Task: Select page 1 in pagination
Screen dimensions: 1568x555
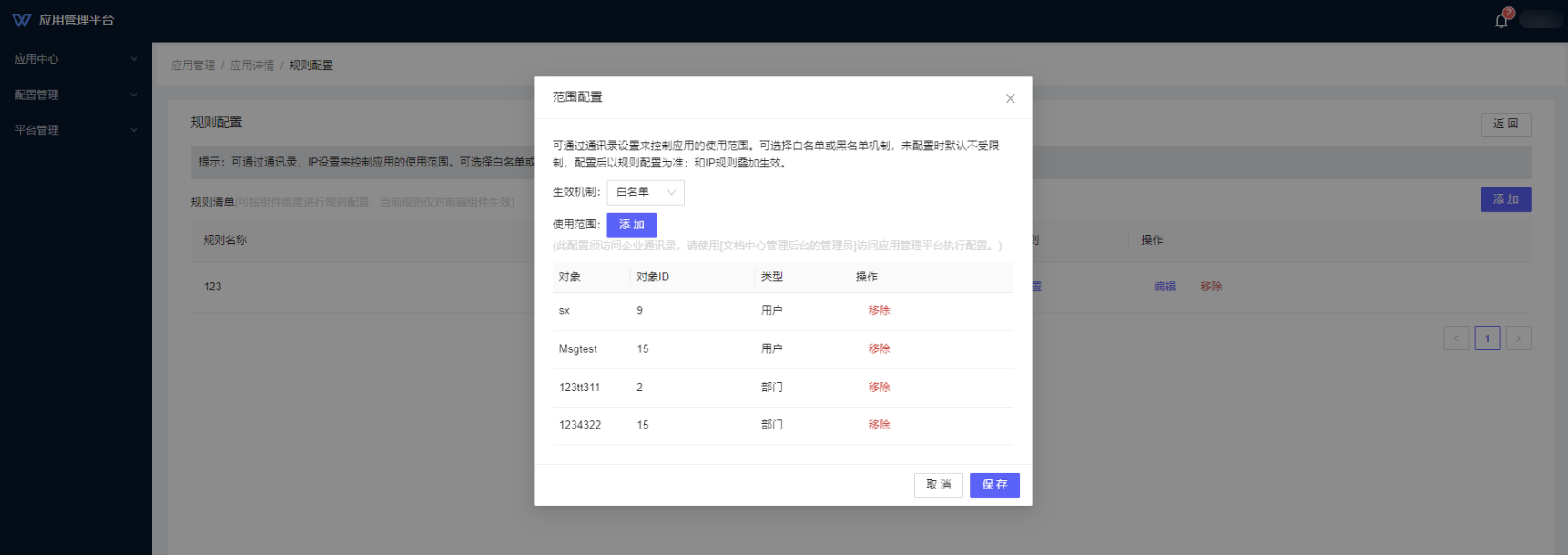Action: 1487,338
